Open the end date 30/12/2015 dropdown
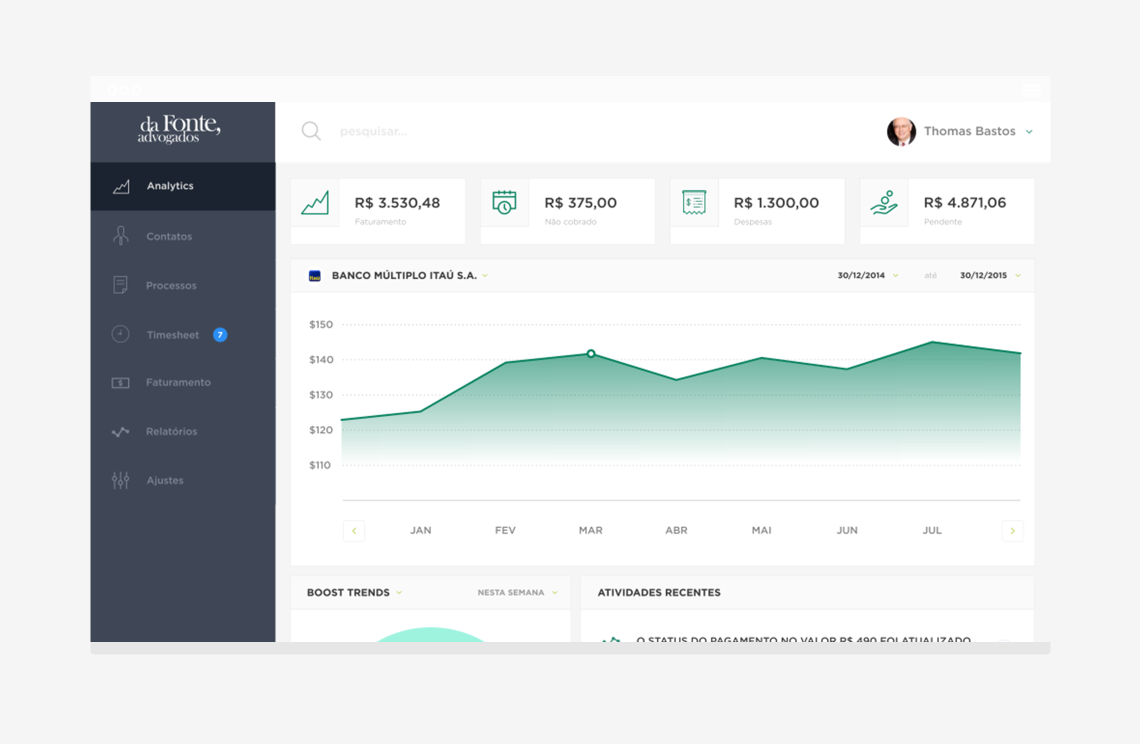Viewport: 1140px width, 744px height. coord(990,276)
